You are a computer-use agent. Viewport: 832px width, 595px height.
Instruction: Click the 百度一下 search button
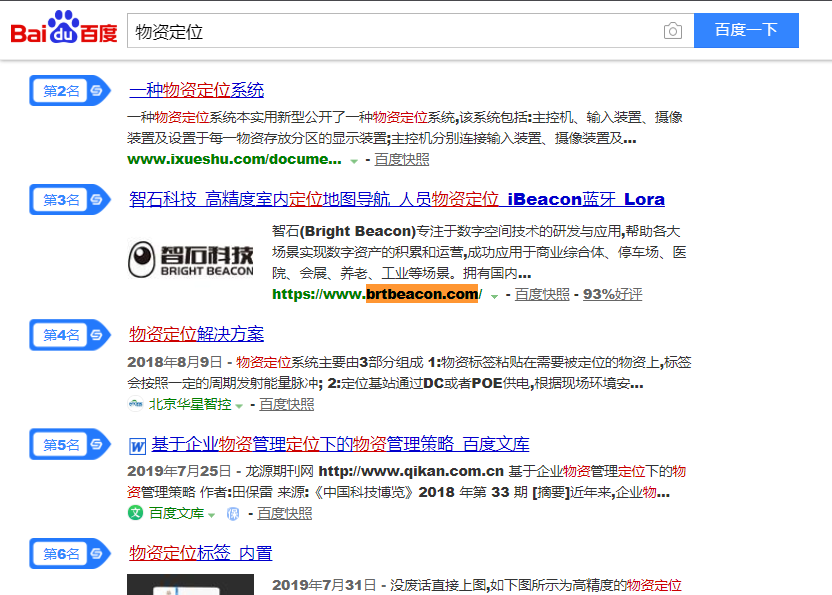(x=746, y=30)
